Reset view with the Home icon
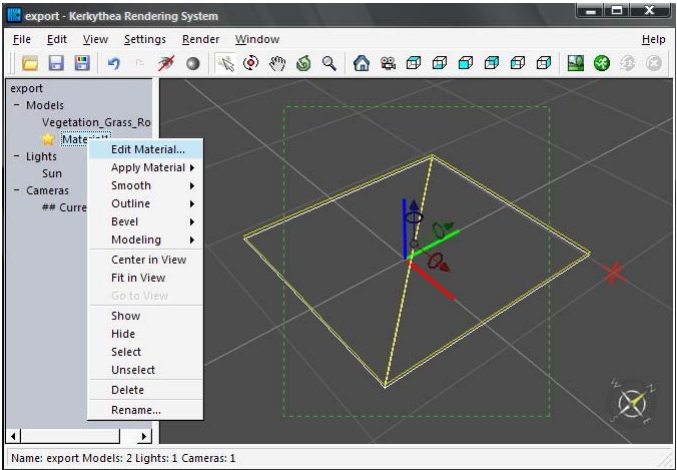The height and width of the screenshot is (470, 677). [x=361, y=63]
